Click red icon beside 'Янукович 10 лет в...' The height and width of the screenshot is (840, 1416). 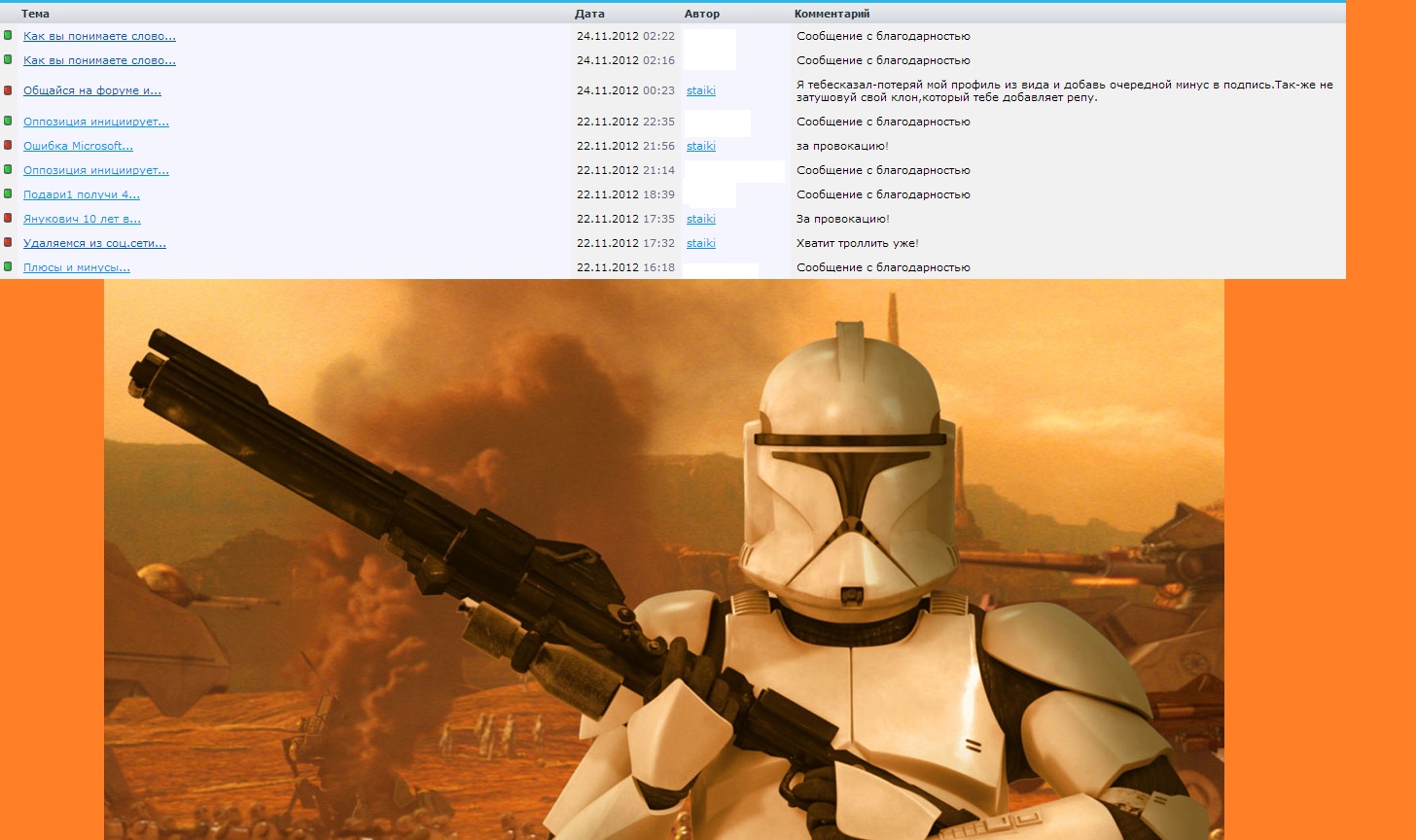8,218
